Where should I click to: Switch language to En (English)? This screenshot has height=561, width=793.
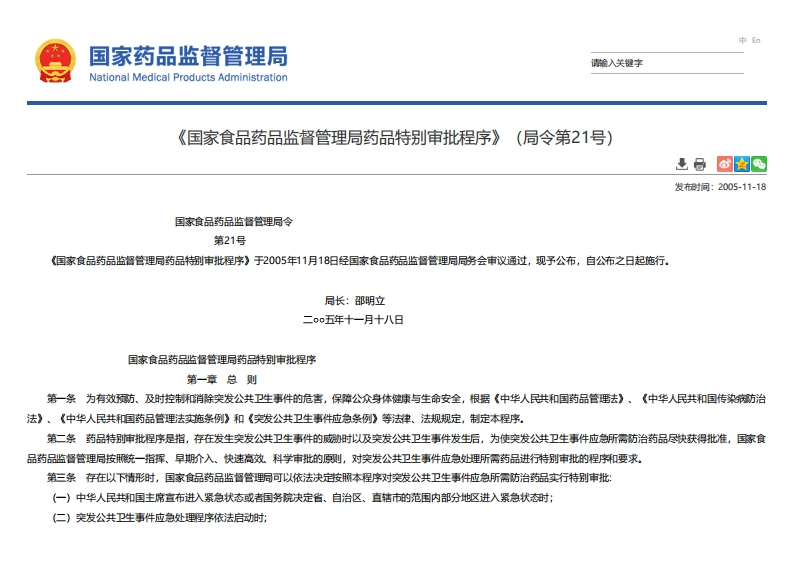tap(756, 40)
